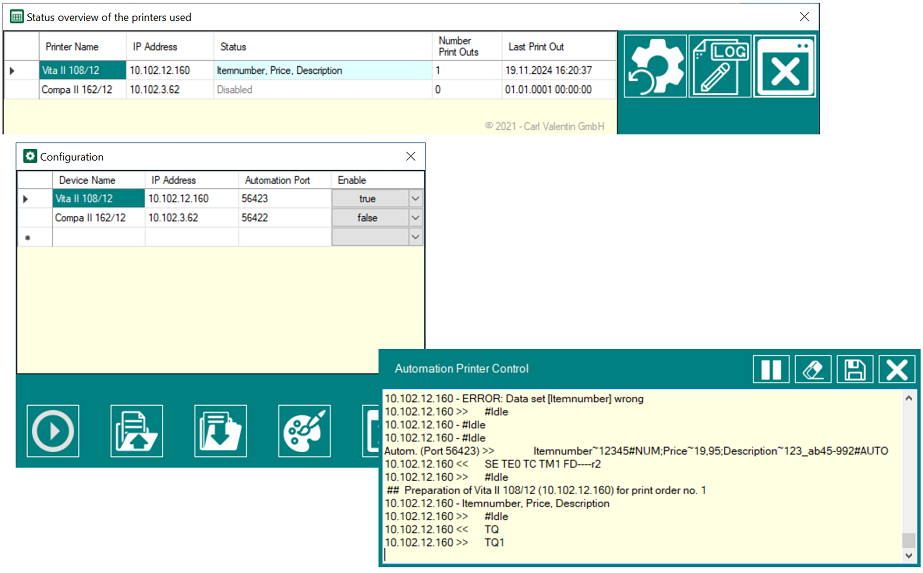923x573 pixels.
Task: Open the paint palette color icon
Action: [x=306, y=431]
